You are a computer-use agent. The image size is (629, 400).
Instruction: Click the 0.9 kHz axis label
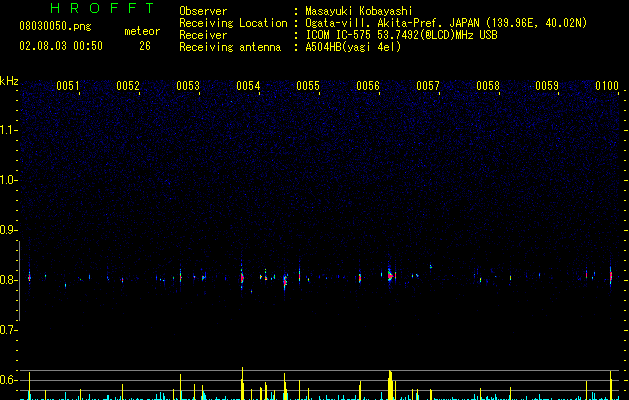tap(8, 230)
